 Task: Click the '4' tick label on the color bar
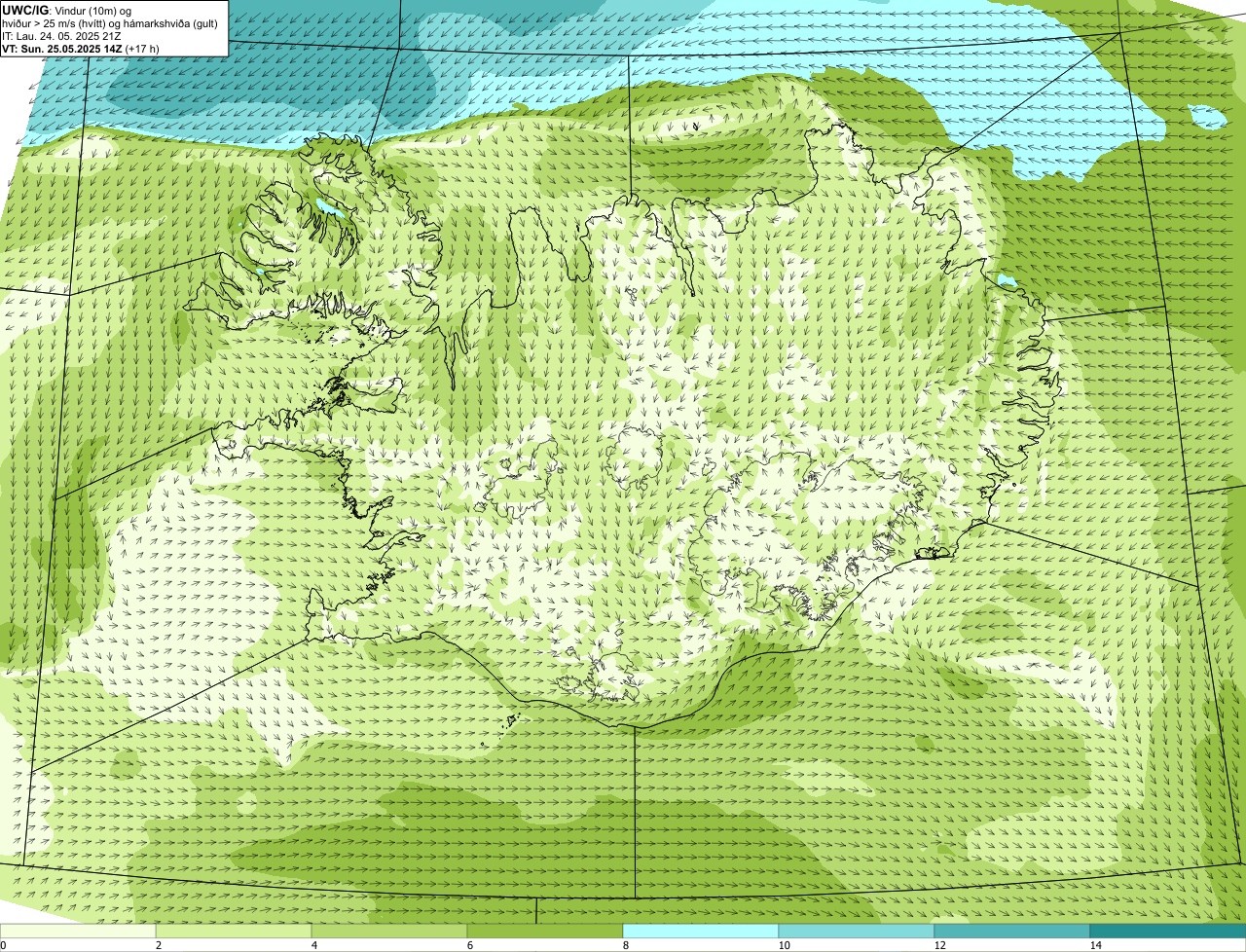pyautogui.click(x=314, y=945)
